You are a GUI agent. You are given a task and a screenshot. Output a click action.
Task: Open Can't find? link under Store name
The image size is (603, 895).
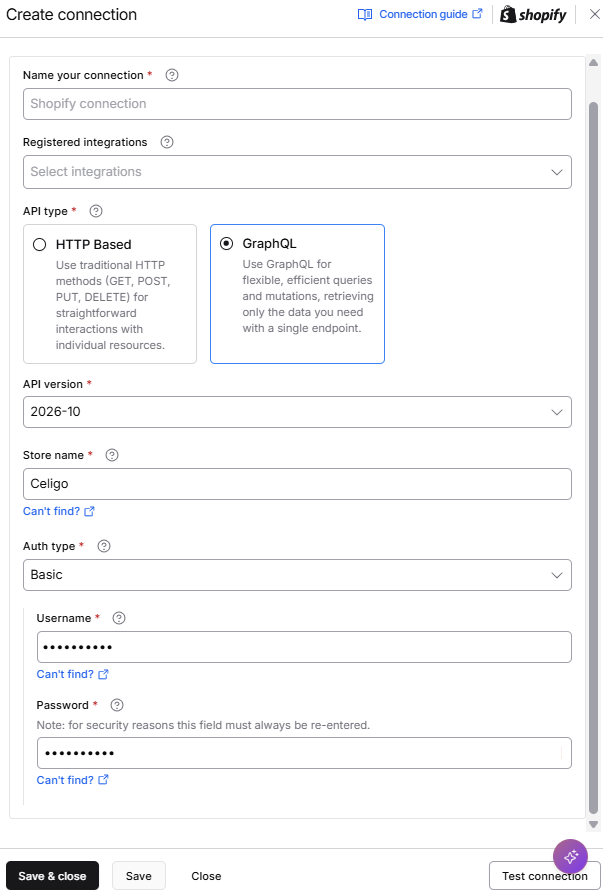pos(58,511)
